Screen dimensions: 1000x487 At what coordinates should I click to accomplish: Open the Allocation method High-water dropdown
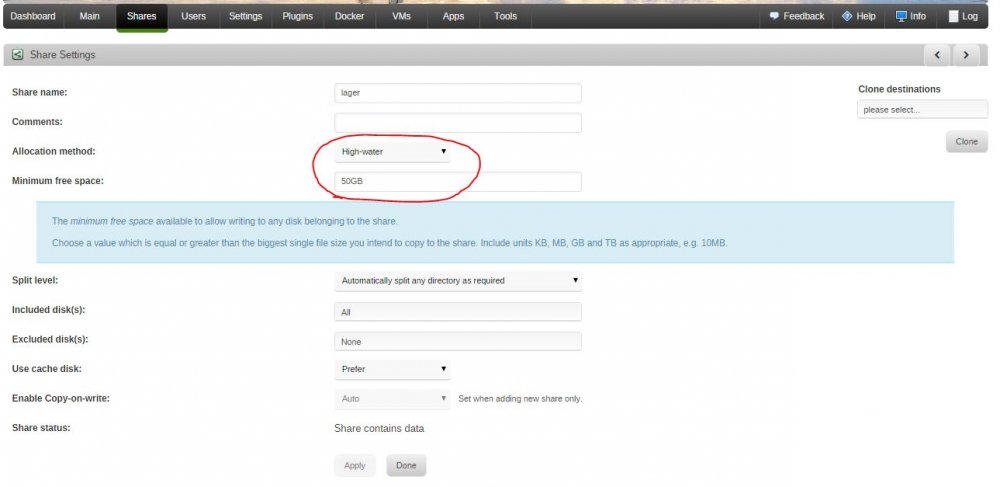point(392,152)
